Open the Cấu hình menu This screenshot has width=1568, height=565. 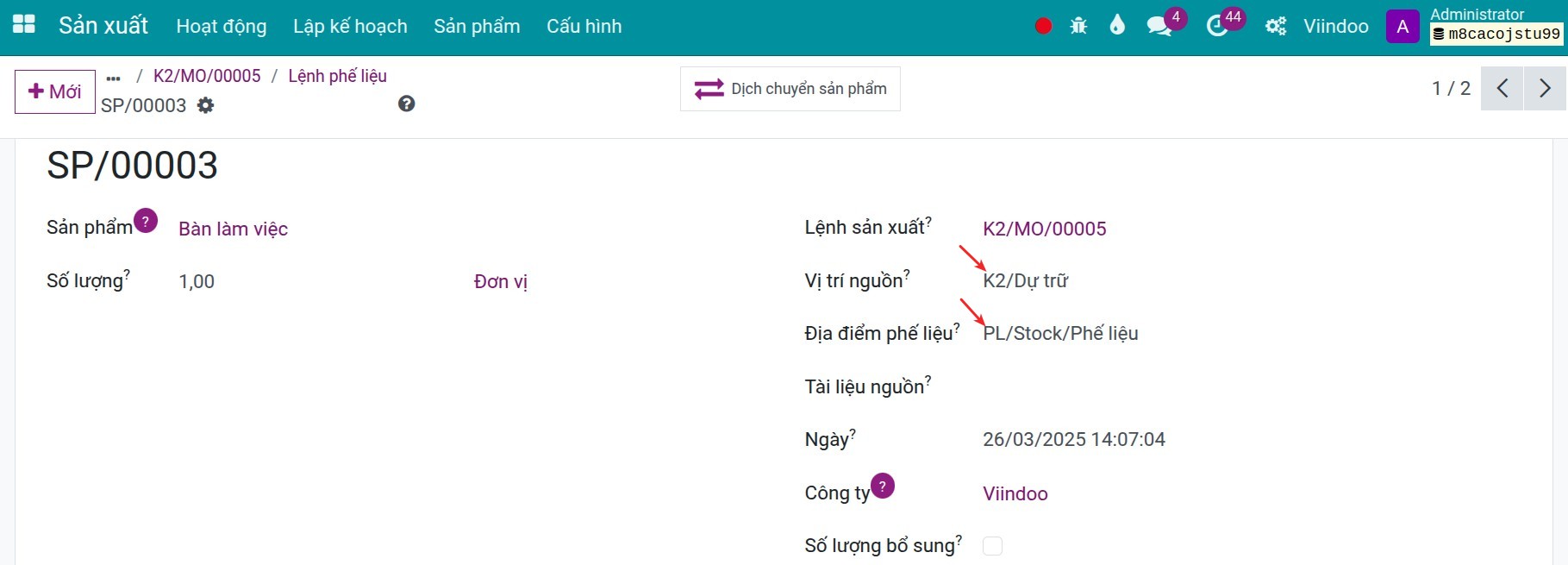(584, 26)
